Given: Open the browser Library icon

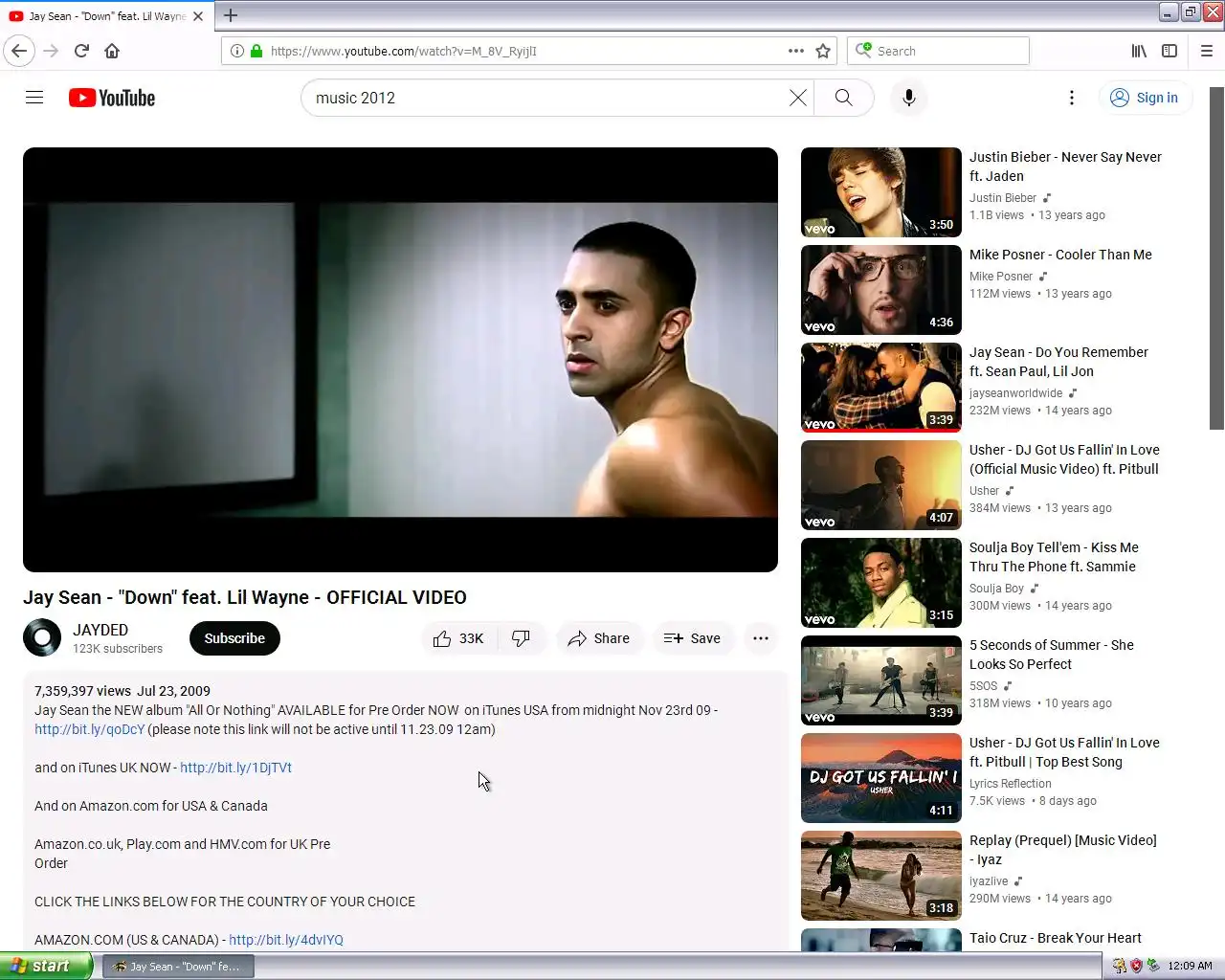Looking at the screenshot, I should 1139,51.
